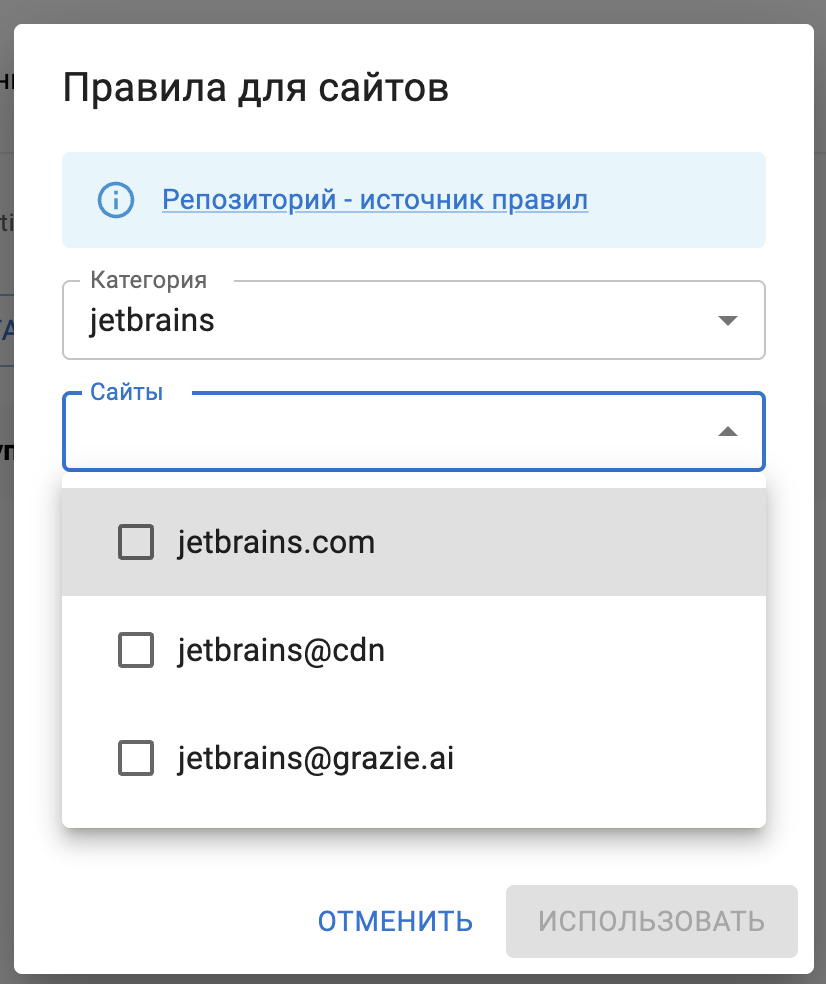Click the "Правила для сайтов" dialog title
The height and width of the screenshot is (984, 826).
tap(255, 87)
